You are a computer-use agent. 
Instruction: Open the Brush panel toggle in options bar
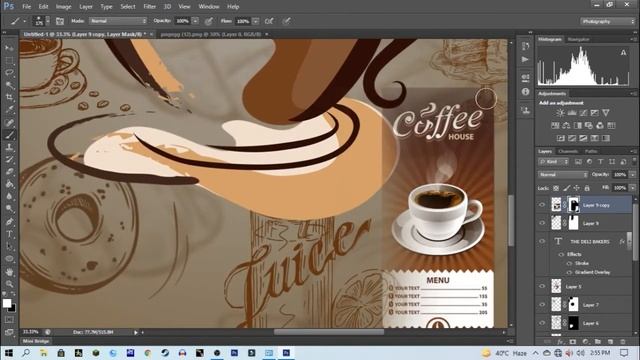tap(60, 21)
